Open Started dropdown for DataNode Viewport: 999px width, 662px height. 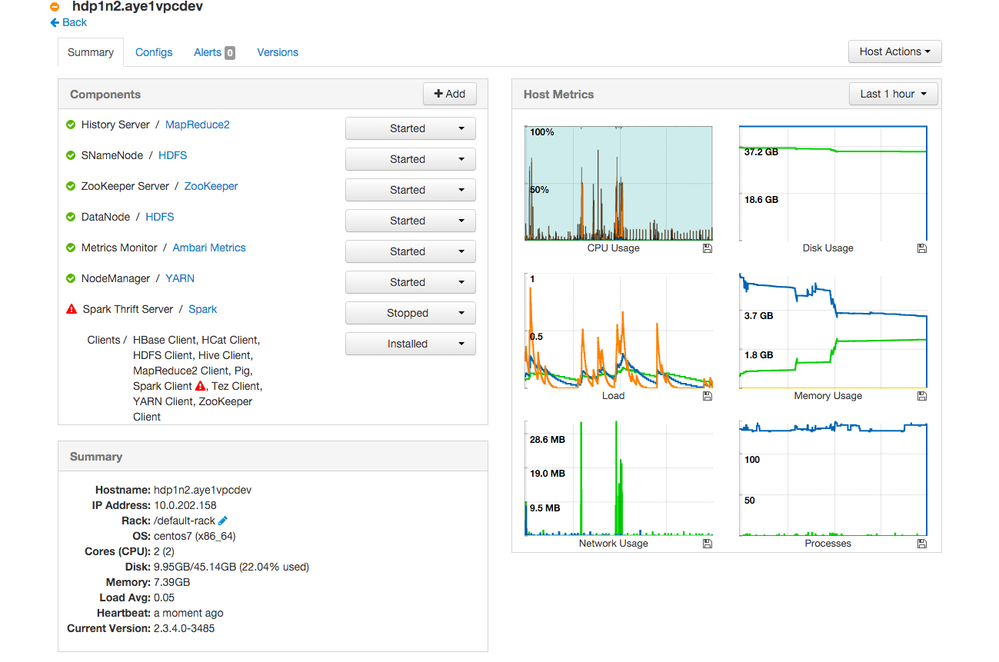[410, 220]
